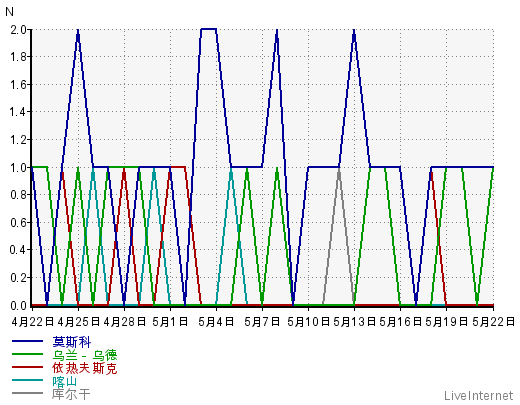Screen dimensions: 520x405
Task: Click the 4月22日 date axis label
Action: tap(33, 322)
